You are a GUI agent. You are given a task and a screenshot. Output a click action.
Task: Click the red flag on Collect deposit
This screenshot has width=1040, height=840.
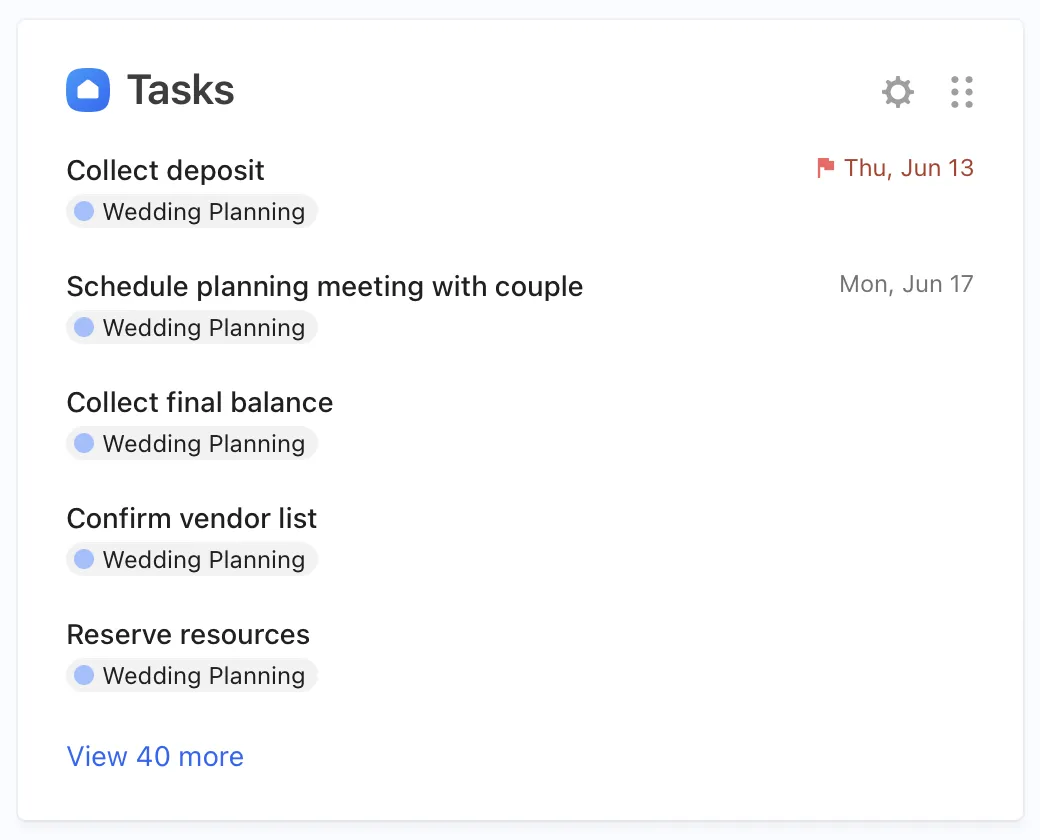click(x=825, y=168)
